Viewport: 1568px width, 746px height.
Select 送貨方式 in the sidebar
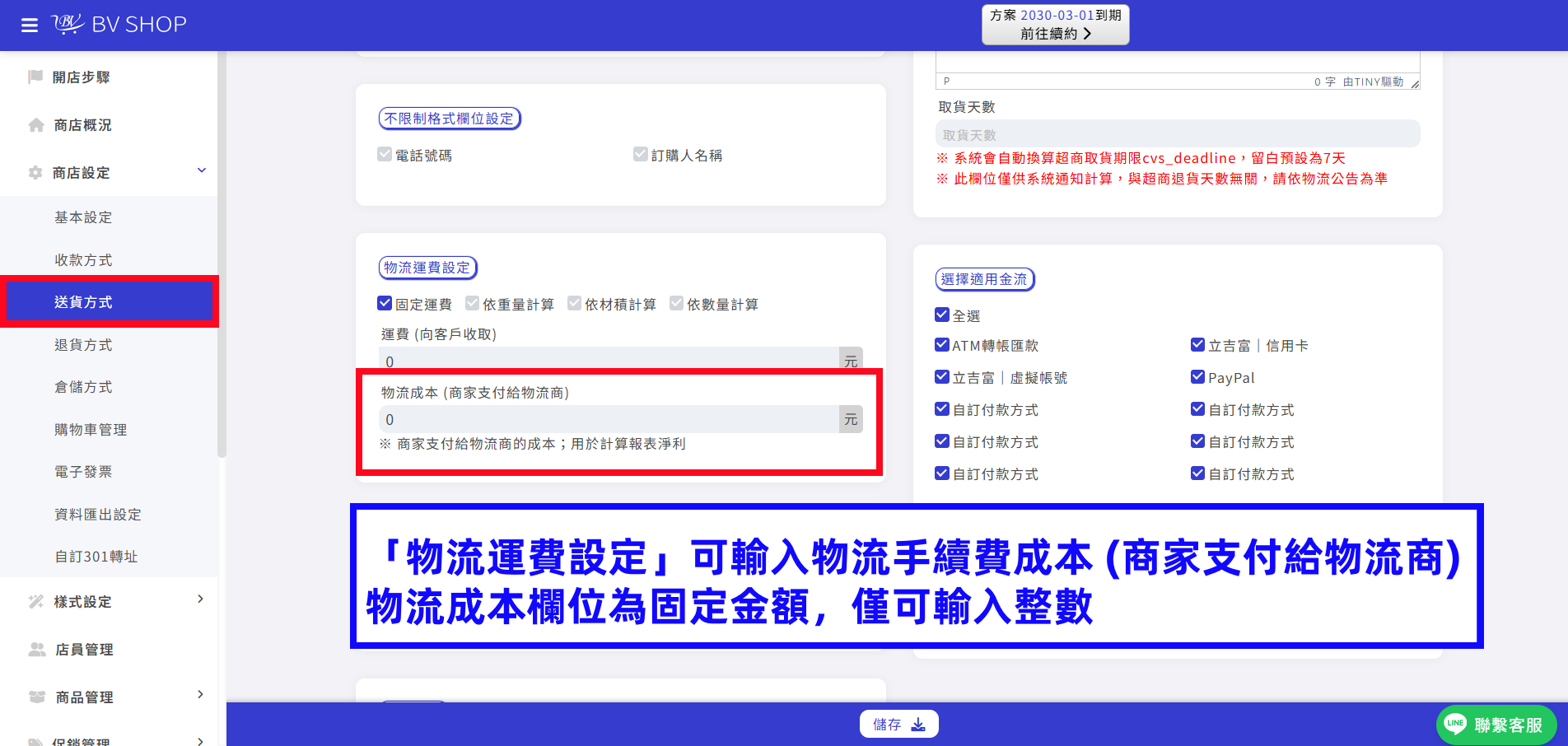click(109, 301)
